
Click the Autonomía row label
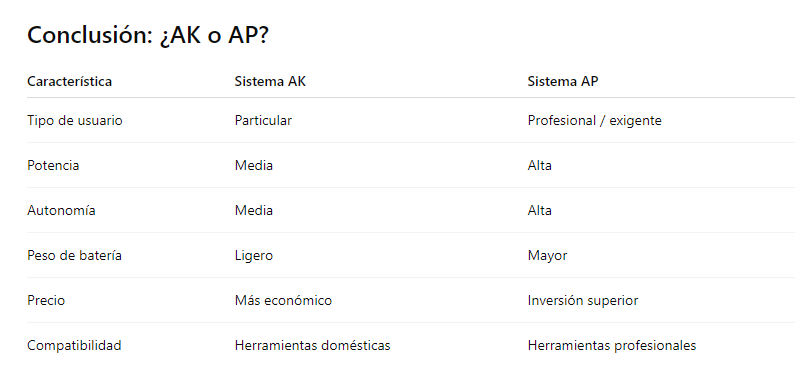[x=61, y=210]
